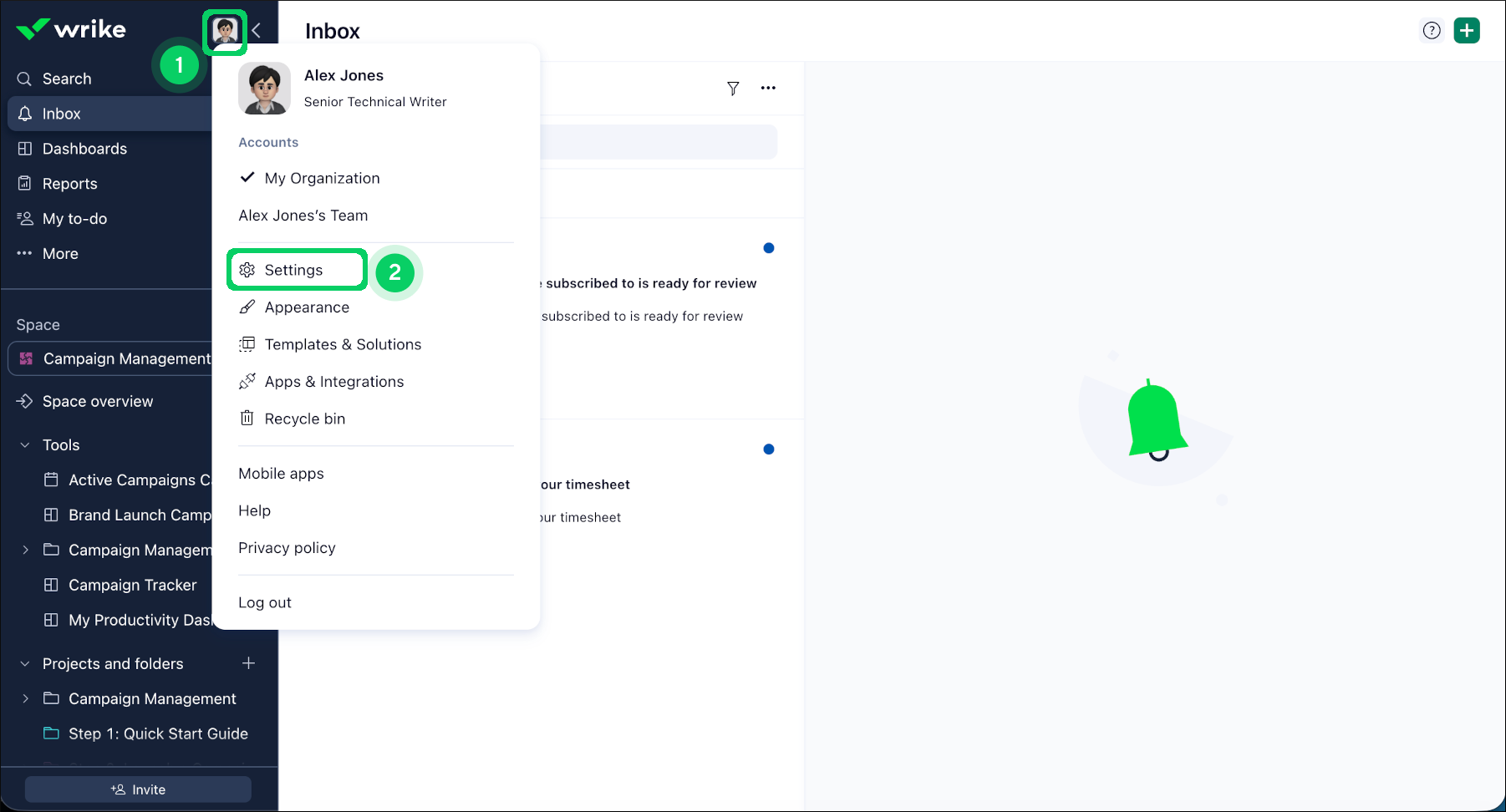Click unread dot on ready for review notification

coord(769,248)
